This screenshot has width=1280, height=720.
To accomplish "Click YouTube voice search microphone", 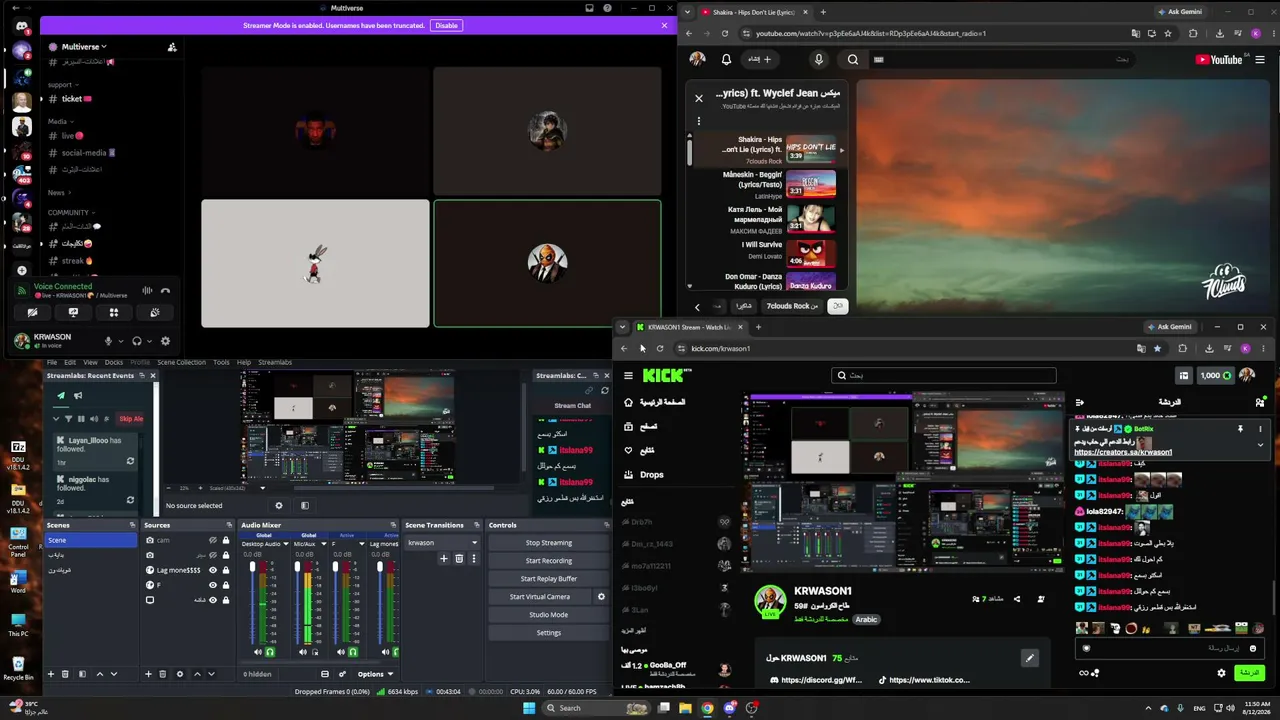I will pos(819,59).
